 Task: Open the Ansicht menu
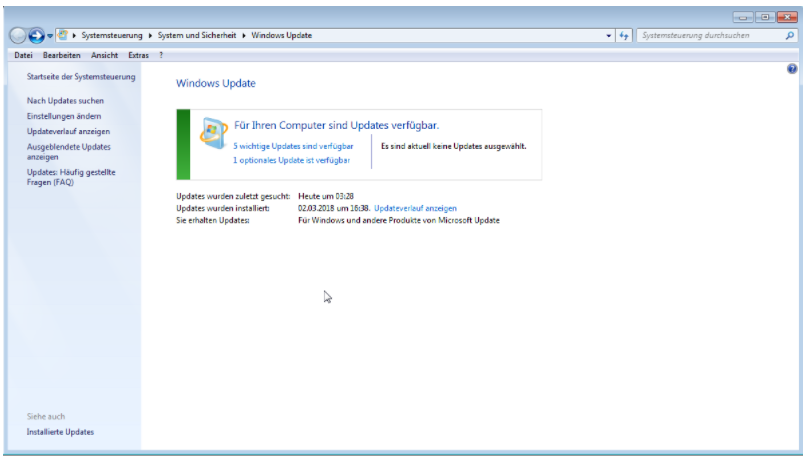click(104, 55)
